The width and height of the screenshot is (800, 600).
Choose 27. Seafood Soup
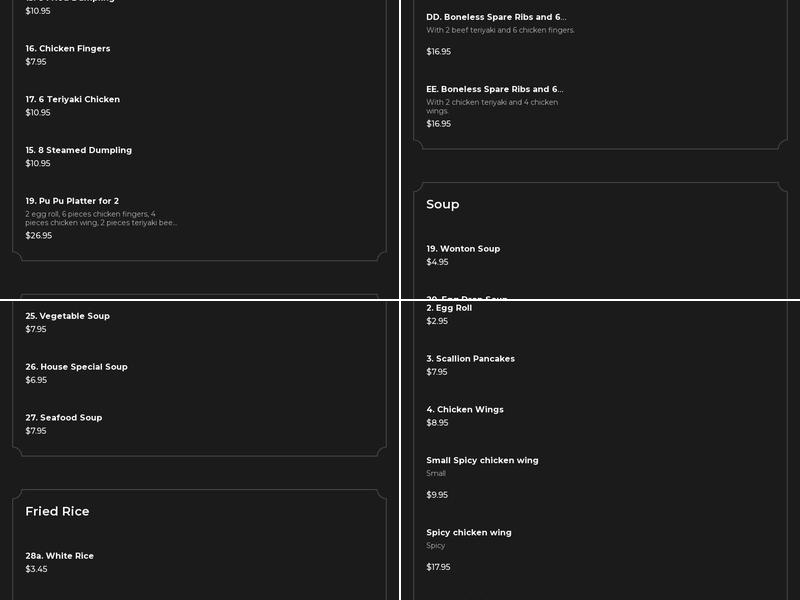[64, 418]
